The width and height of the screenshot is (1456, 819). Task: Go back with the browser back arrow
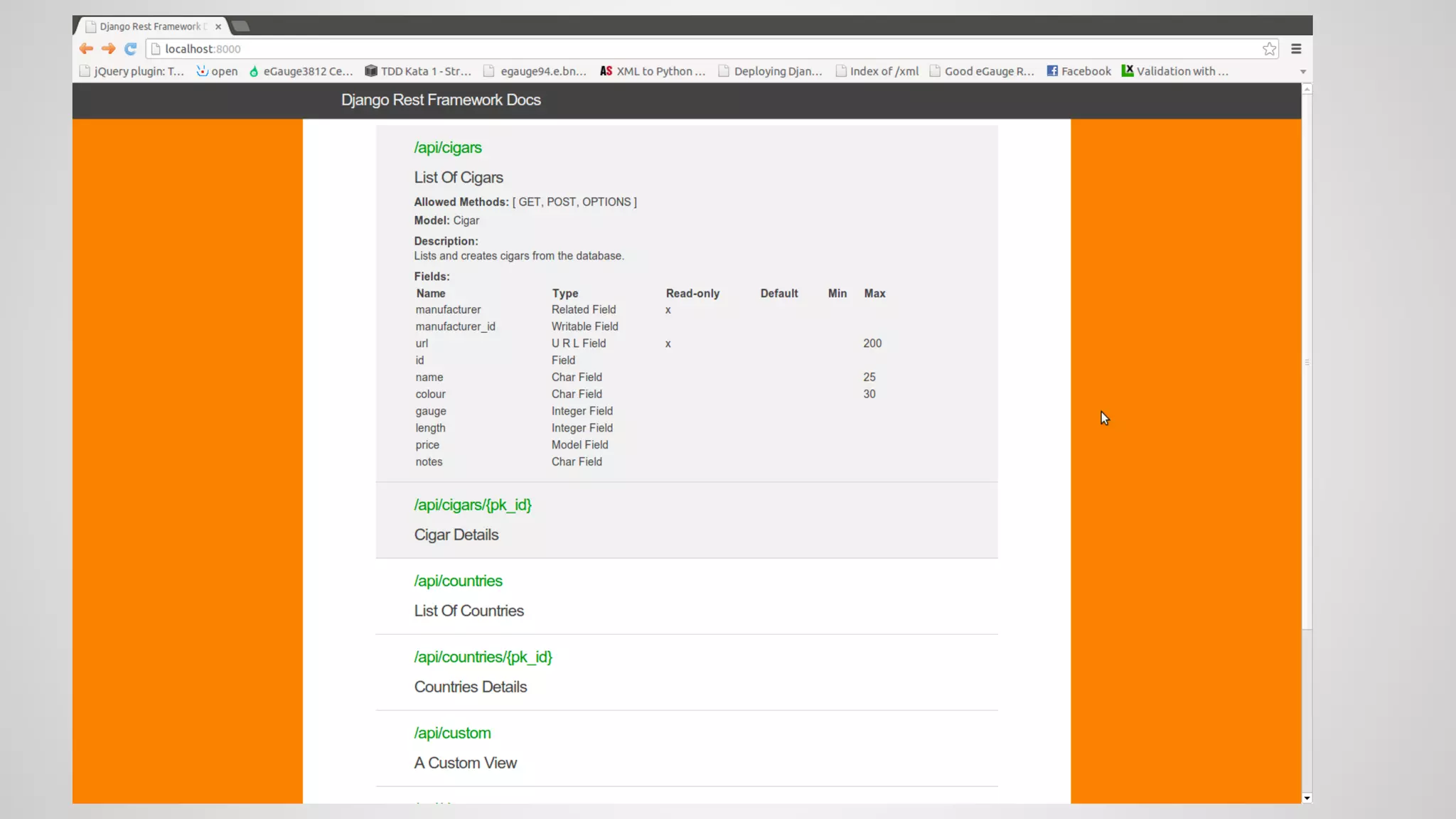(x=86, y=48)
